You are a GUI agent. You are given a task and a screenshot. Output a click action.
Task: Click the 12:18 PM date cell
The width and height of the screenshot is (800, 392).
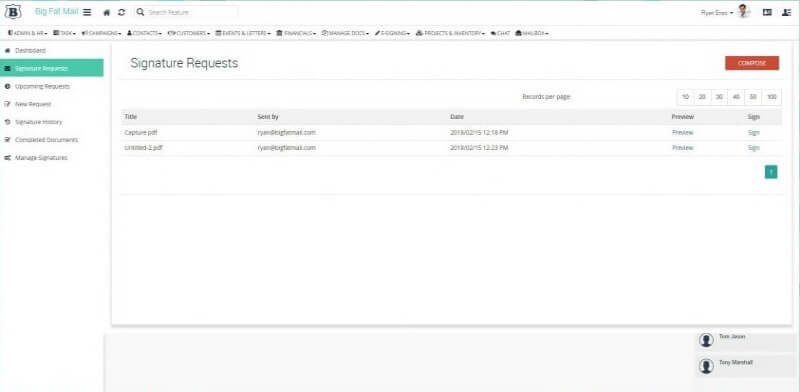tap(479, 132)
